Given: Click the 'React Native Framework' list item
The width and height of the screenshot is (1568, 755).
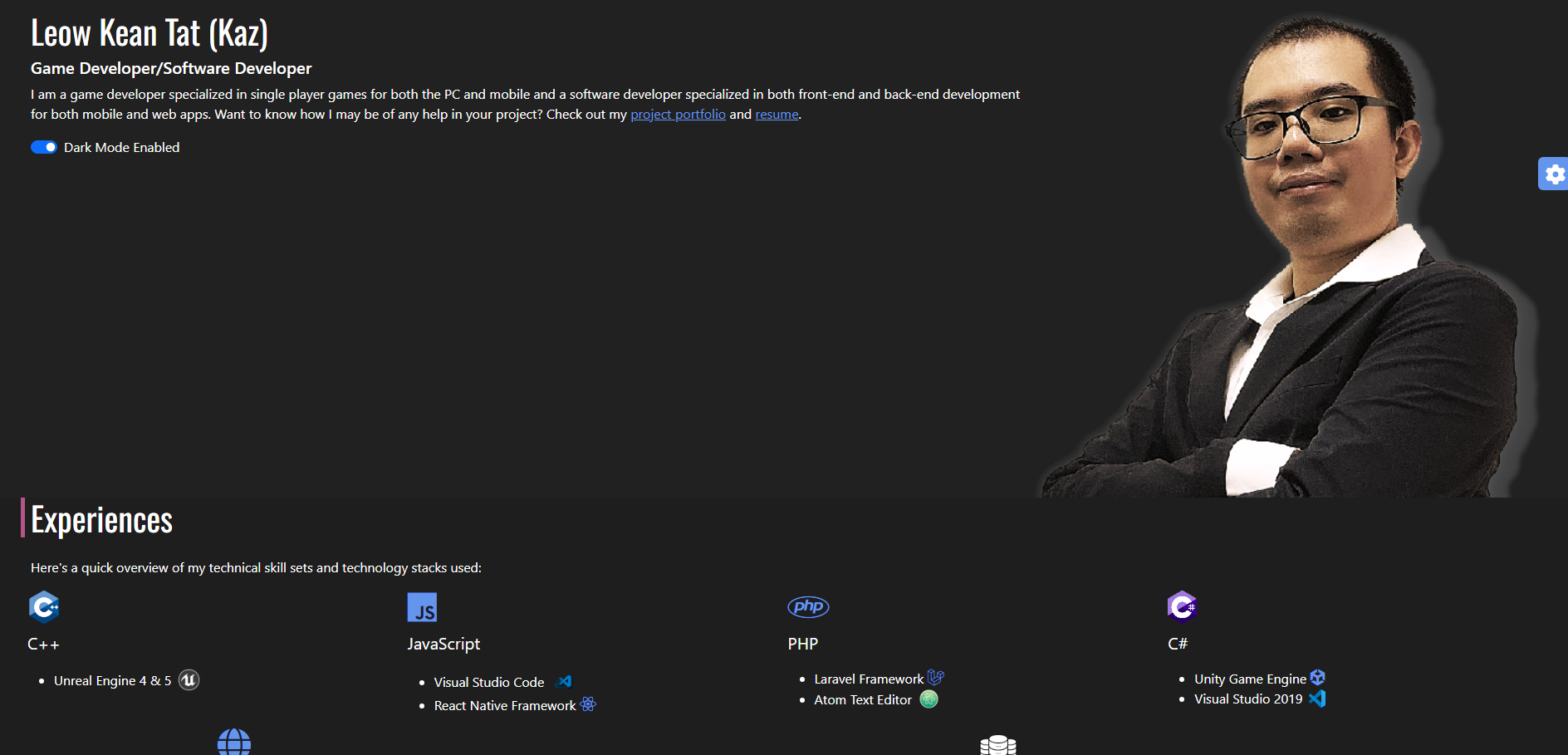Looking at the screenshot, I should pos(505,705).
